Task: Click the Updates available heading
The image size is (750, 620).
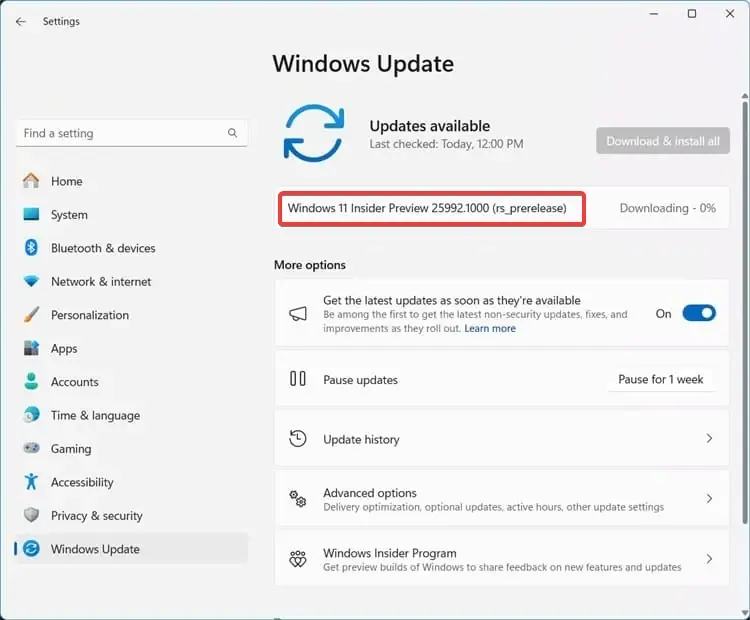Action: coord(430,126)
